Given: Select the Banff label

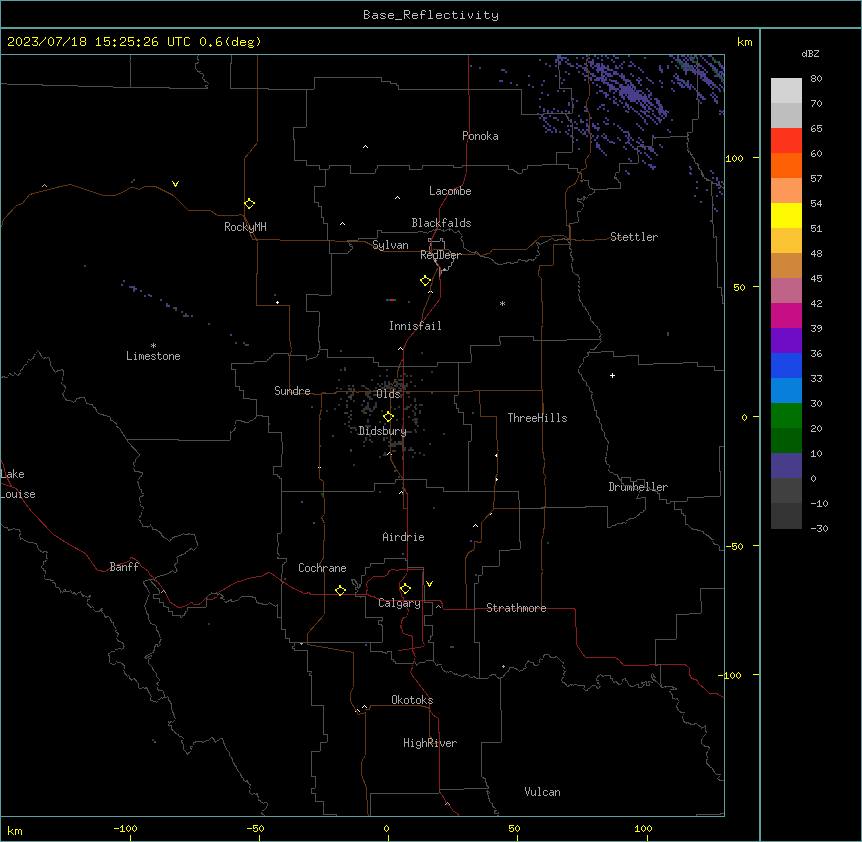Looking at the screenshot, I should tap(124, 567).
